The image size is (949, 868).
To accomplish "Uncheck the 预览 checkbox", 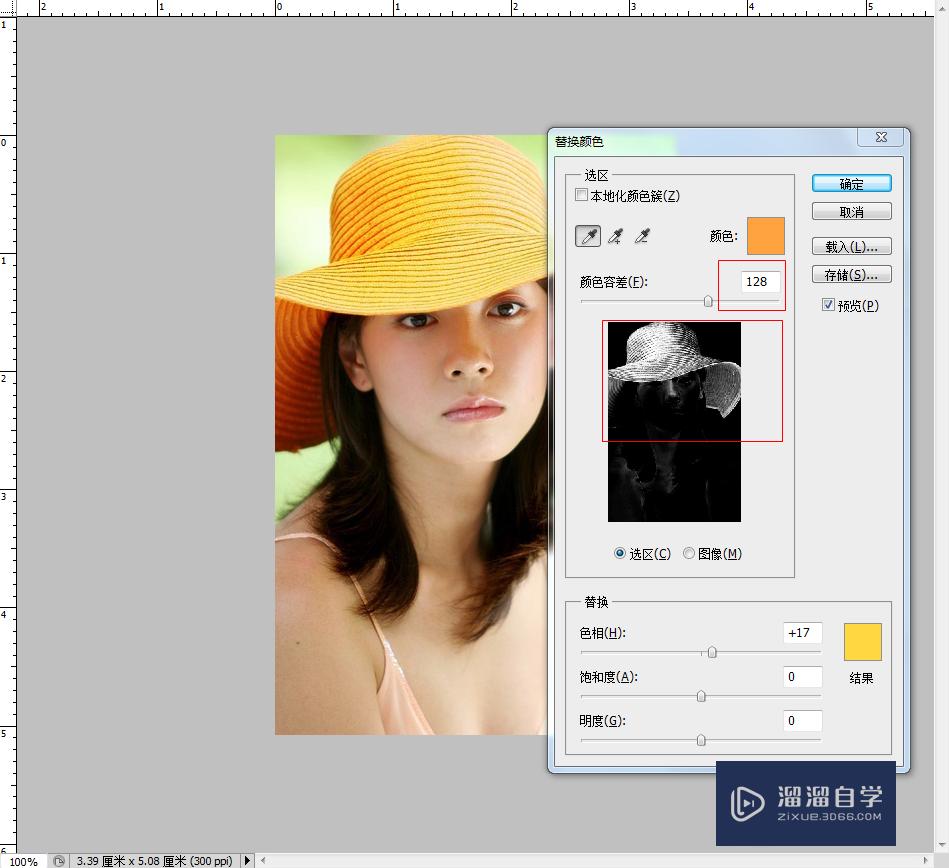I will [x=829, y=304].
